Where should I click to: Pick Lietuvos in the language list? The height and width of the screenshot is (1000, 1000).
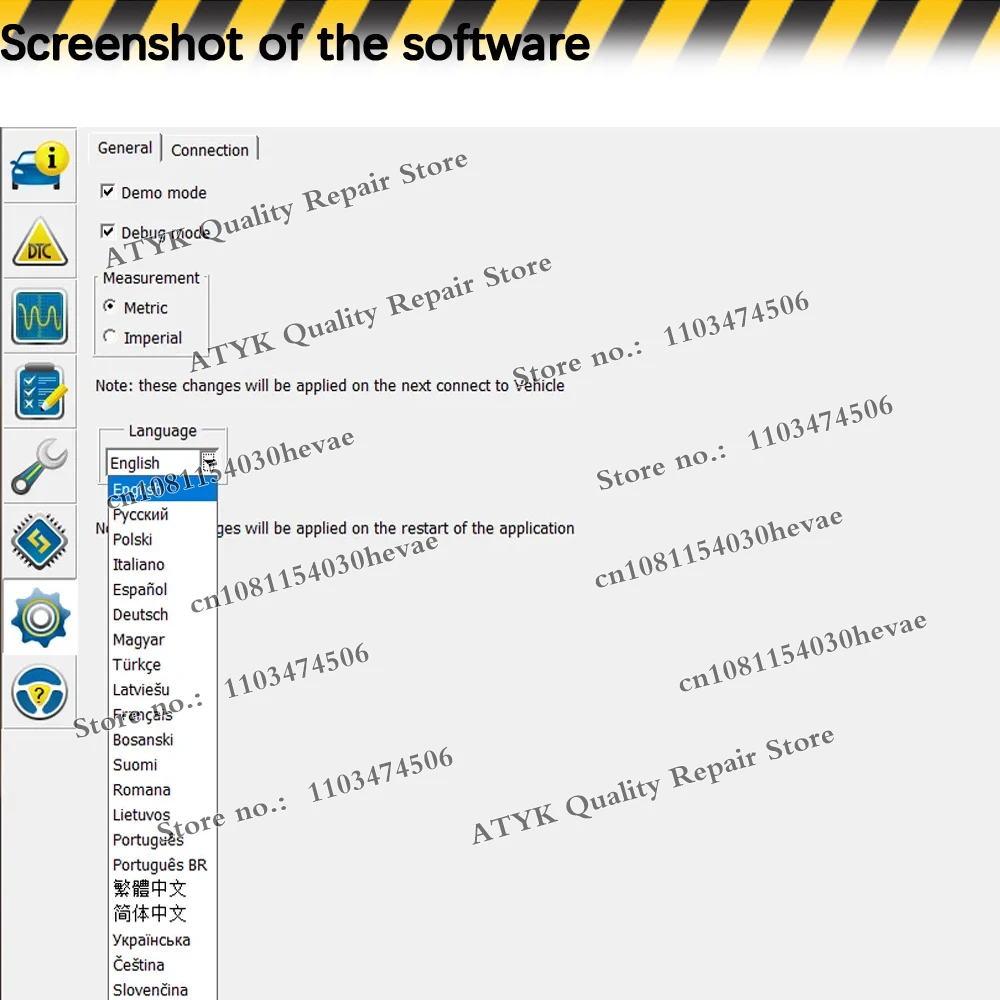(x=163, y=814)
